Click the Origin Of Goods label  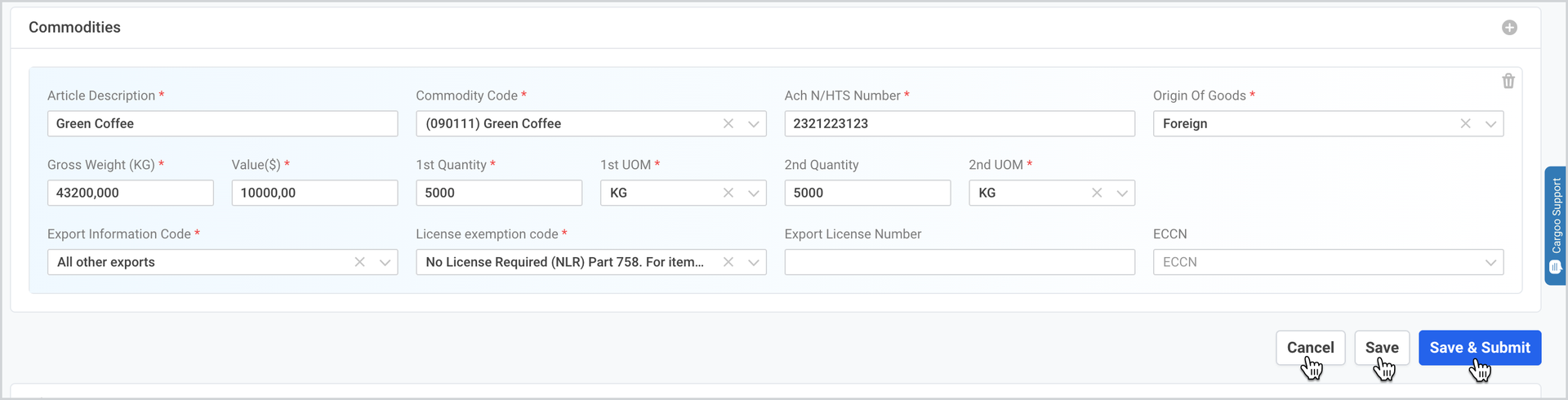pos(1199,96)
